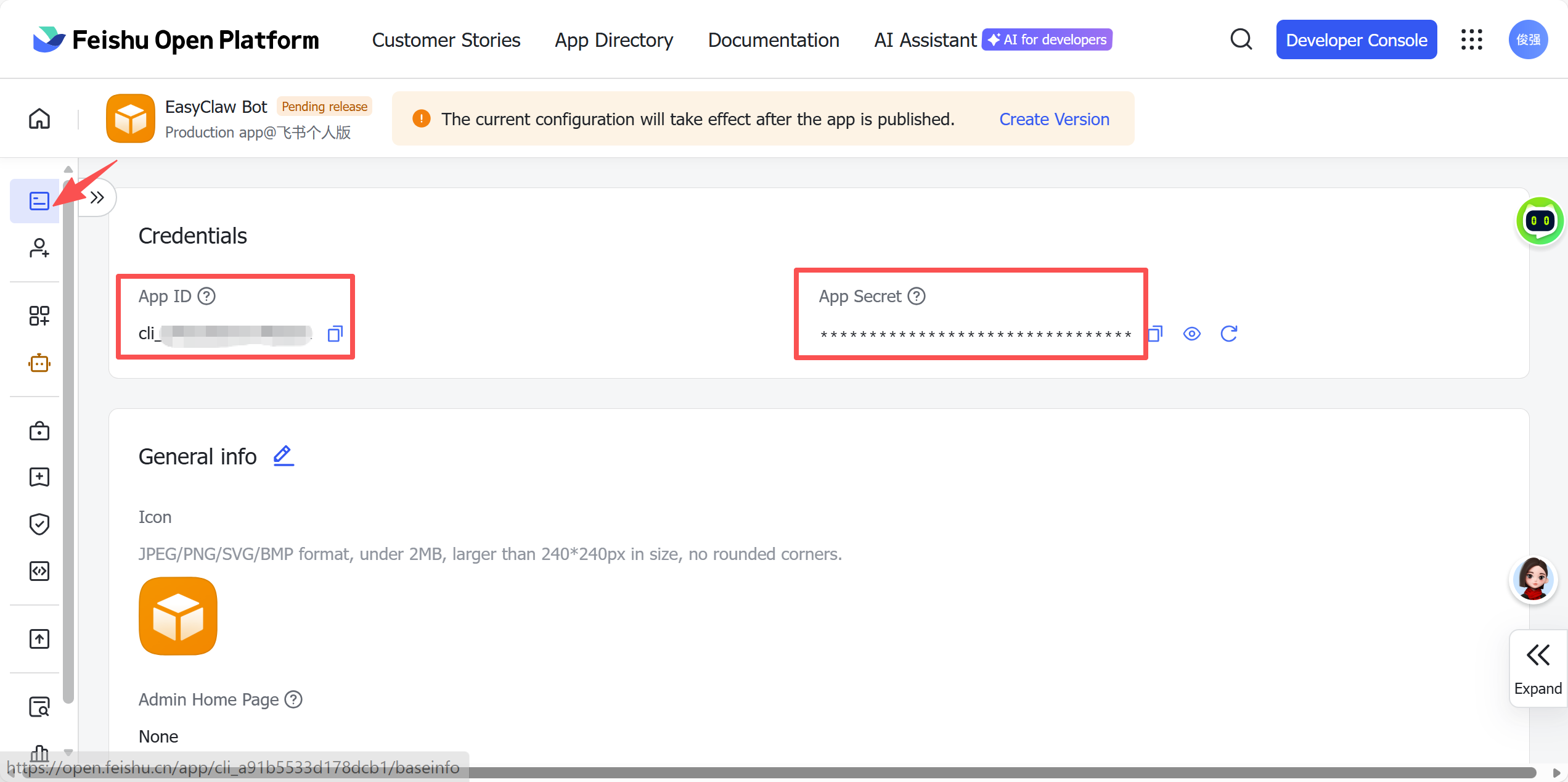
Task: Show the hidden App Secret
Action: [1191, 334]
